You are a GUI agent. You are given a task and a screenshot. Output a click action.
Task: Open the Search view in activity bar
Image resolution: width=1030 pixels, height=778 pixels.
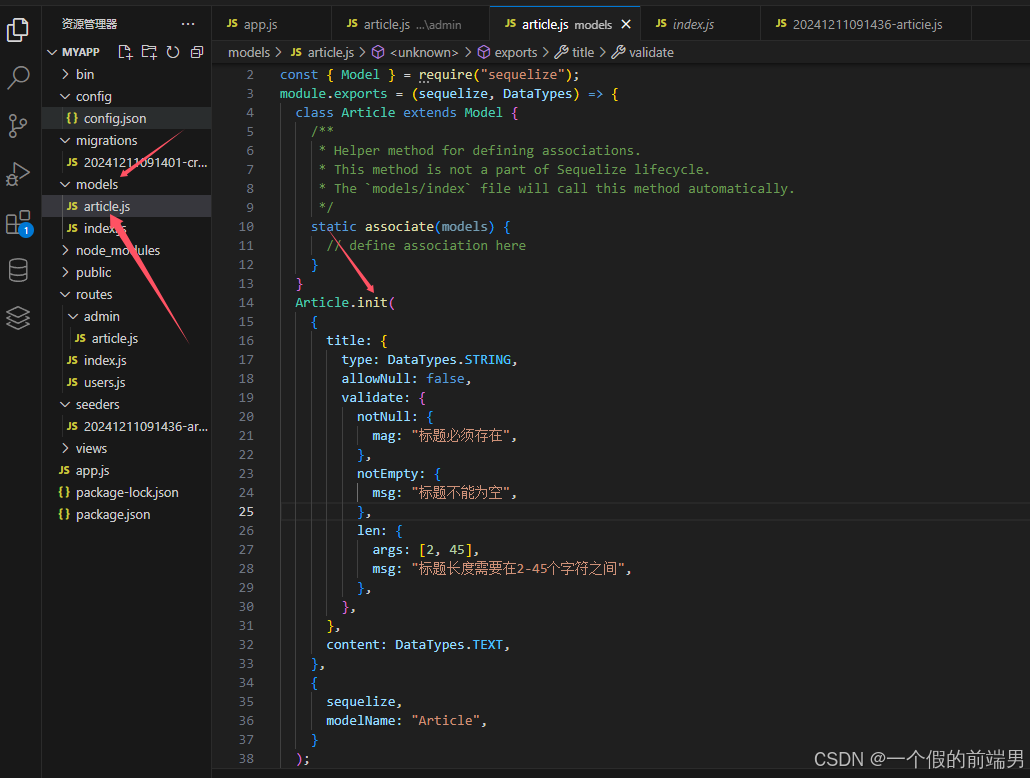[18, 78]
